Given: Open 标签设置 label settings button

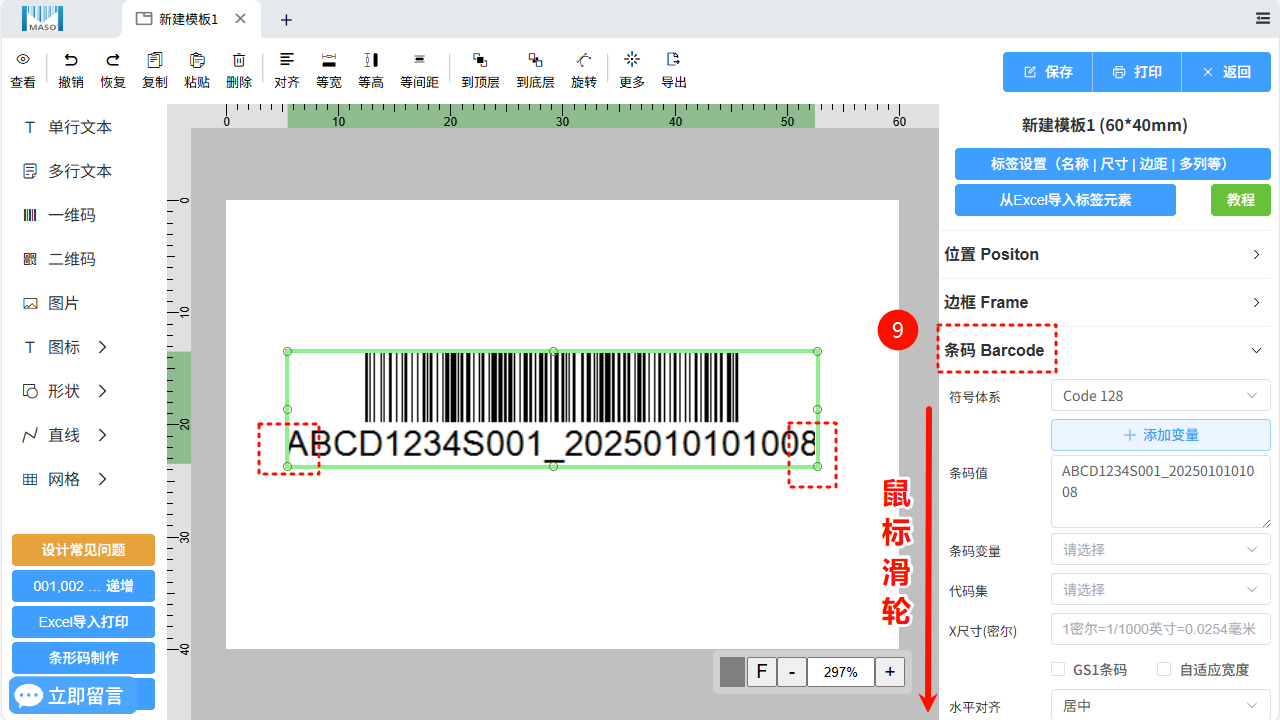Looking at the screenshot, I should point(1113,164).
